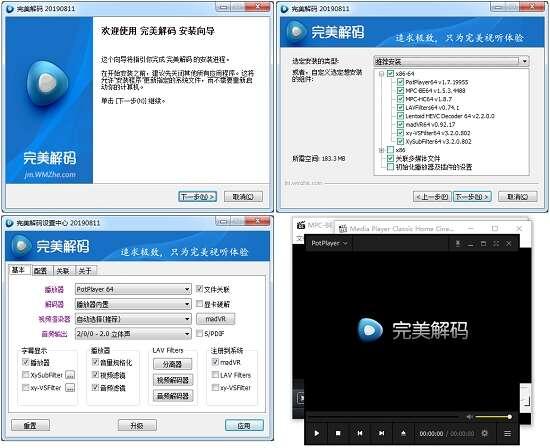Adjust the PotPlayer volume slider

pos(493,417)
